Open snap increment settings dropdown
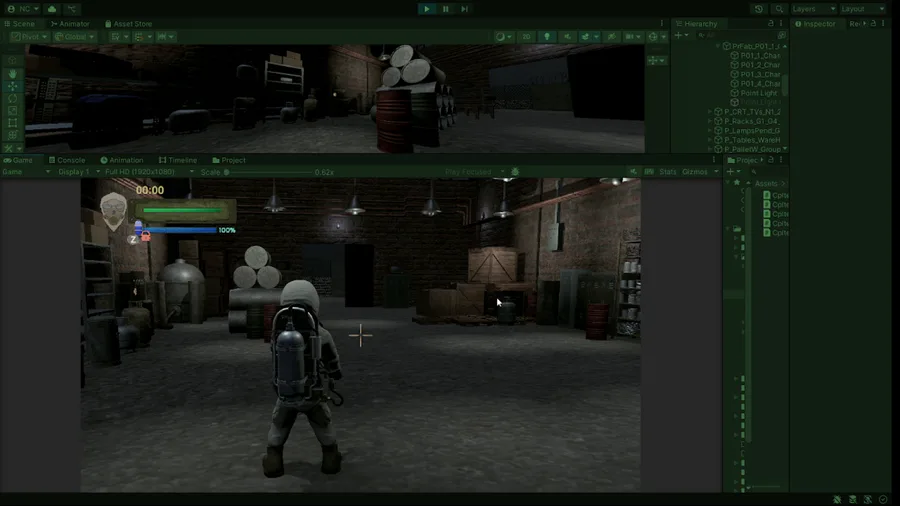The height and width of the screenshot is (506, 900). pos(166,37)
